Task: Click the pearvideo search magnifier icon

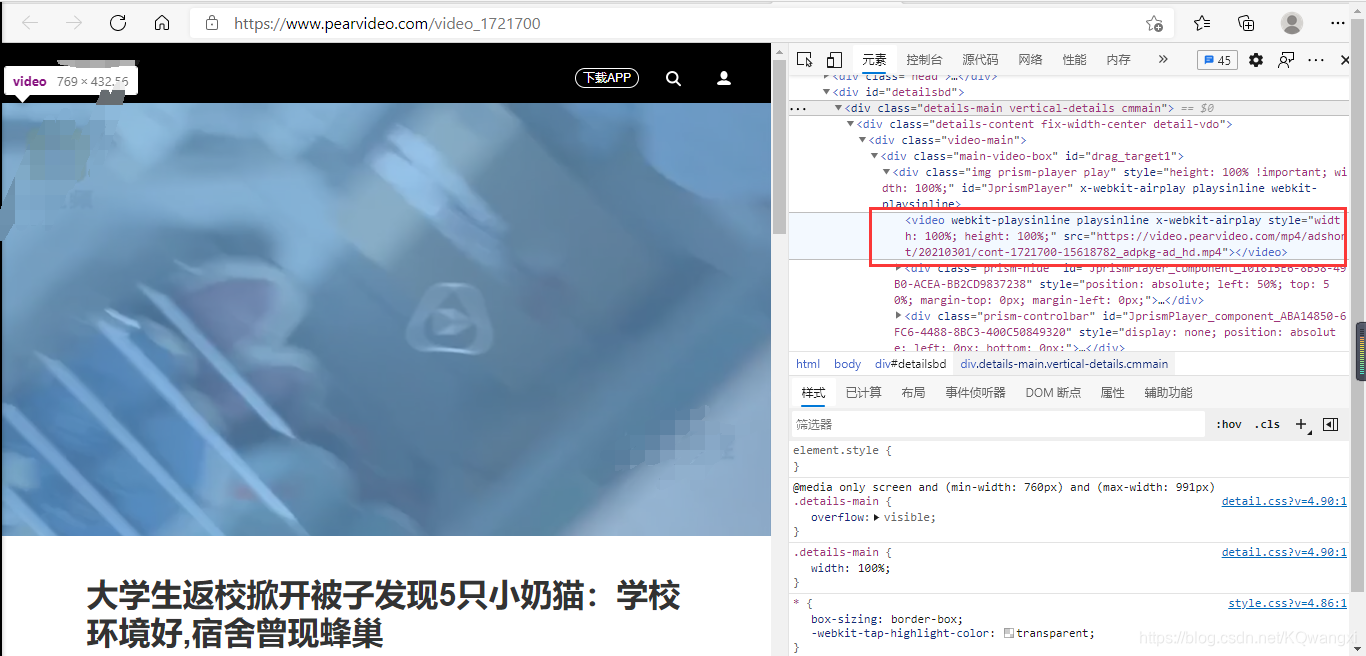Action: [673, 78]
